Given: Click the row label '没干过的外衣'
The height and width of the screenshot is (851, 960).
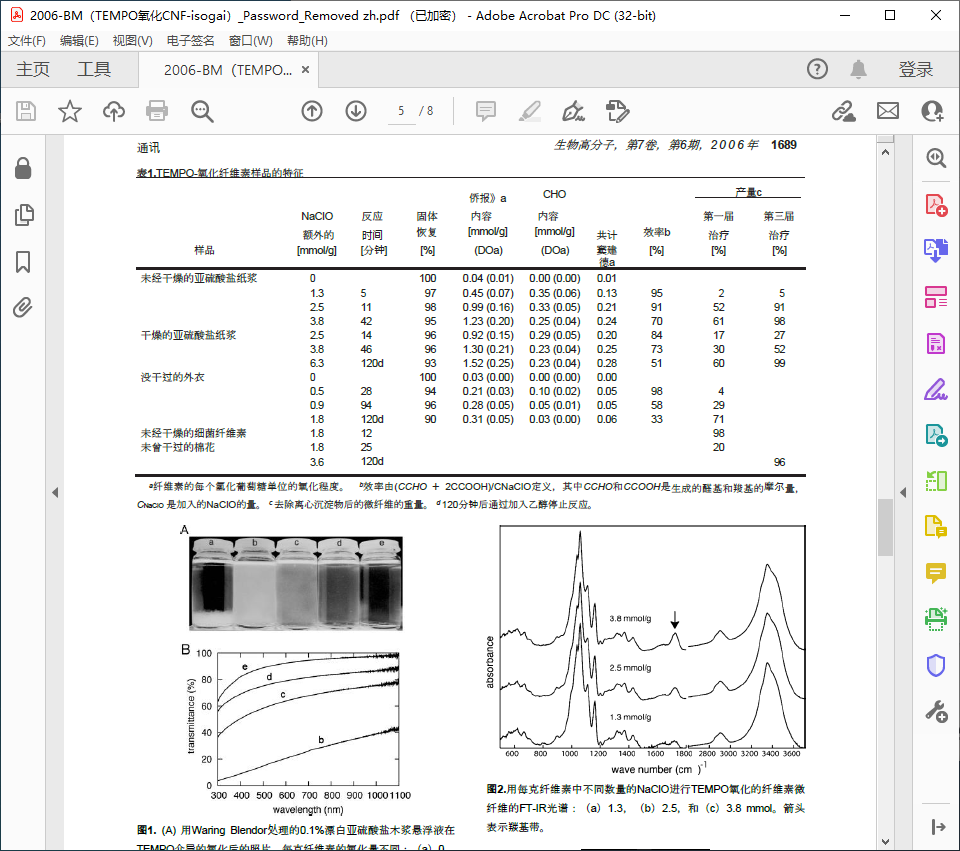Looking at the screenshot, I should pyautogui.click(x=173, y=377).
